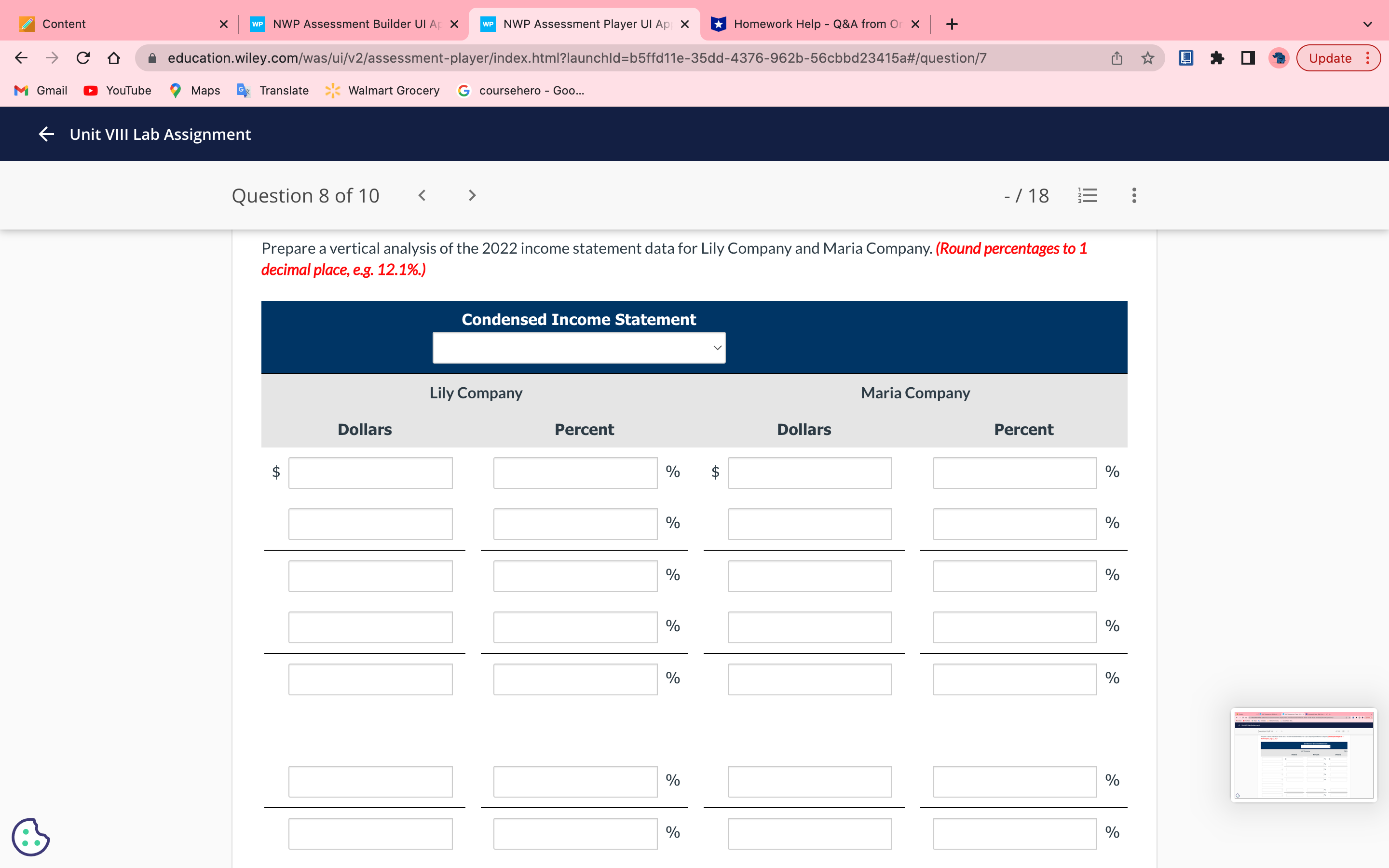Click the Update button
The height and width of the screenshot is (868, 1389).
[x=1330, y=57]
